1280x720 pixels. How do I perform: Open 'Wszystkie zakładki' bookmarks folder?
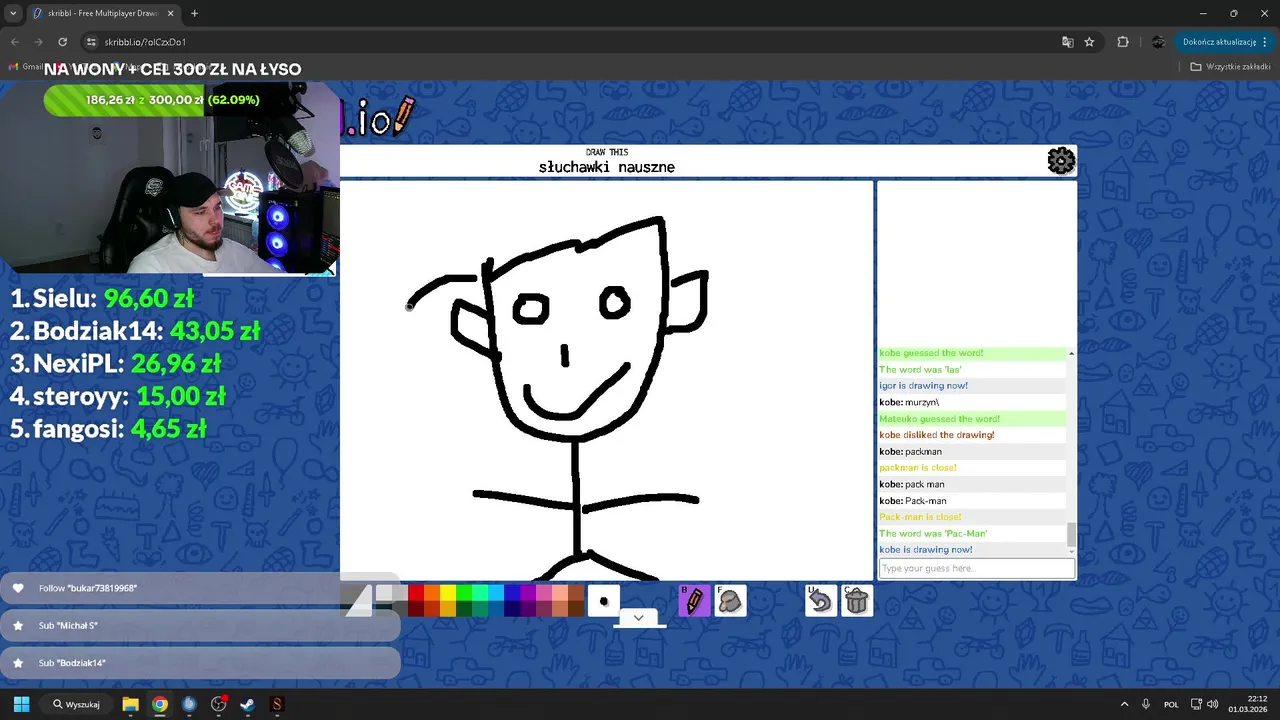pos(1230,66)
